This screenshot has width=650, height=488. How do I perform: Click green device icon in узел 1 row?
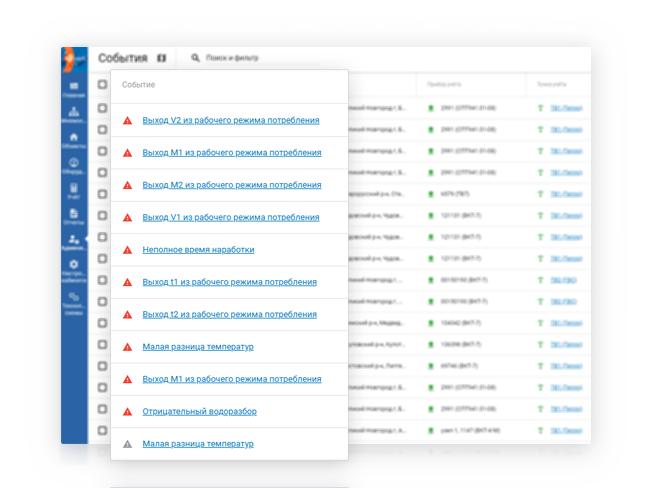[431, 431]
